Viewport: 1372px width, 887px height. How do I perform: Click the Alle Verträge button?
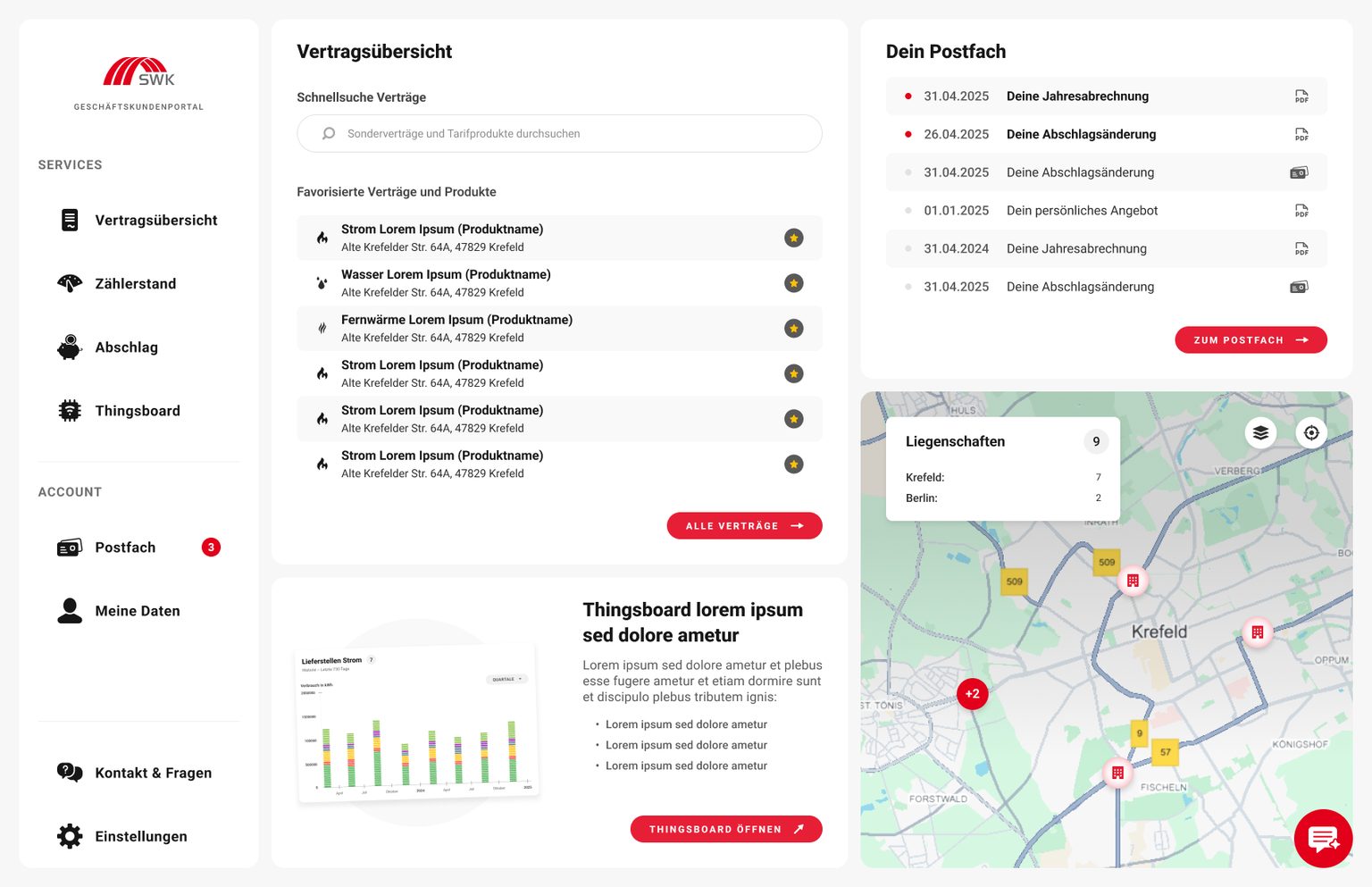745,526
